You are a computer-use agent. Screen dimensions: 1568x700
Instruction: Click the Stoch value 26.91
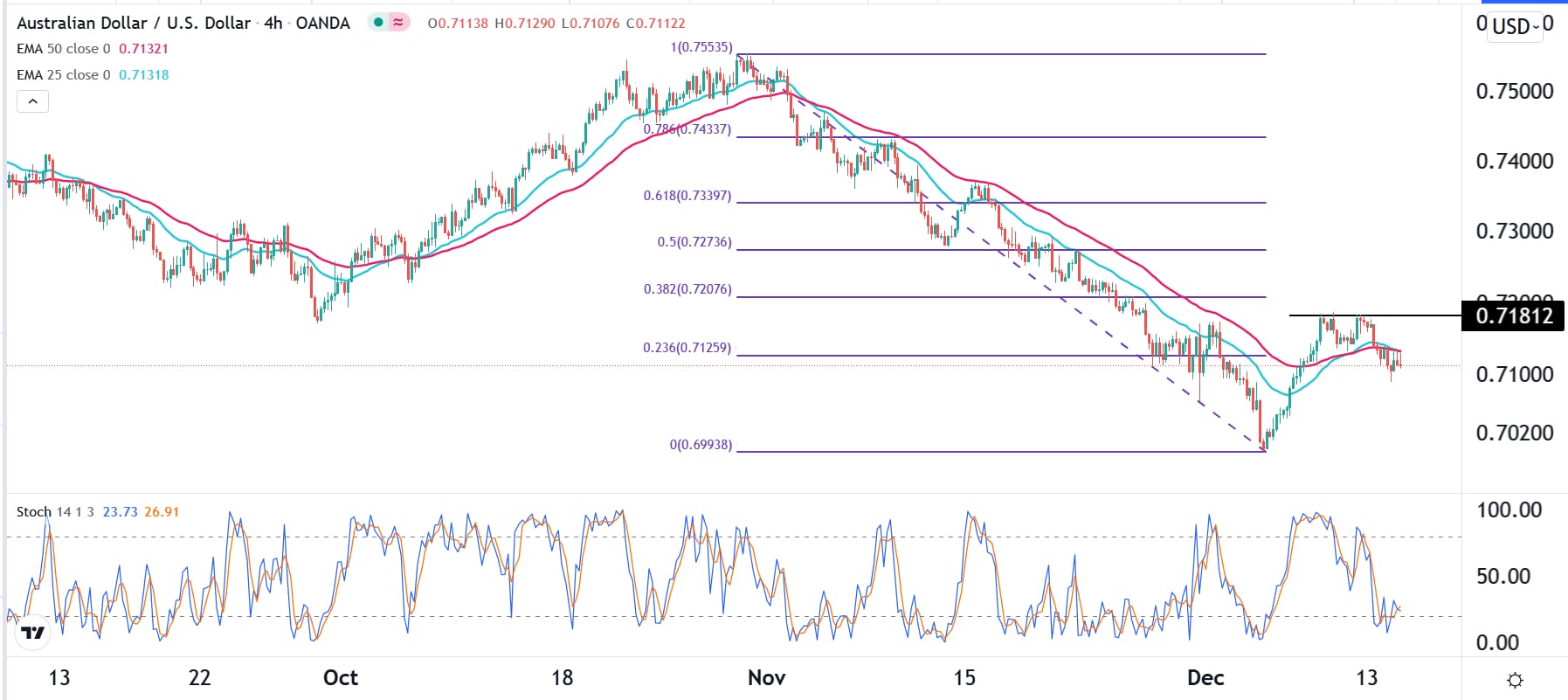(162, 512)
